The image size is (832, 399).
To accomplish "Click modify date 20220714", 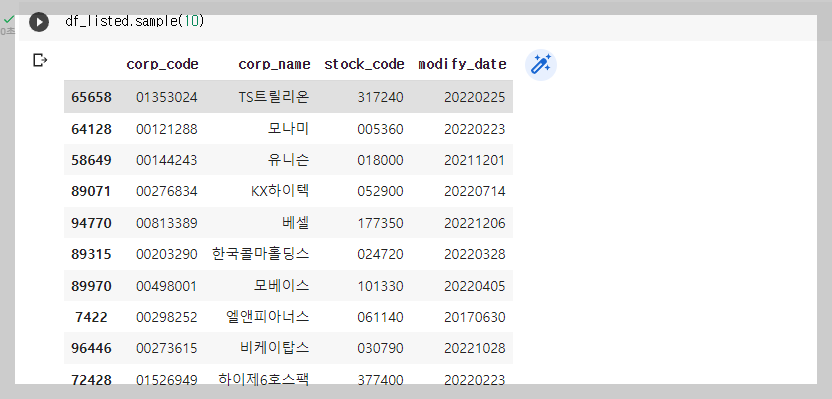I will click(x=475, y=191).
